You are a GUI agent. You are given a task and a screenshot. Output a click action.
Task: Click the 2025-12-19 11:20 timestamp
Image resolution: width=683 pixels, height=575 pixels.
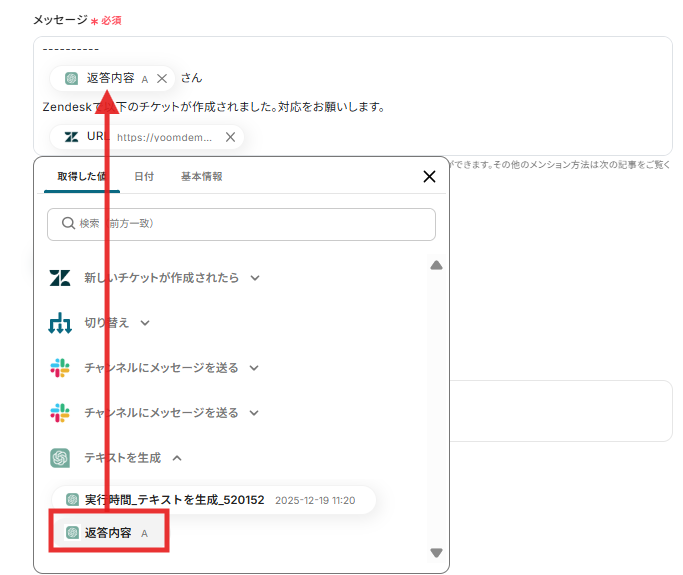[315, 501]
